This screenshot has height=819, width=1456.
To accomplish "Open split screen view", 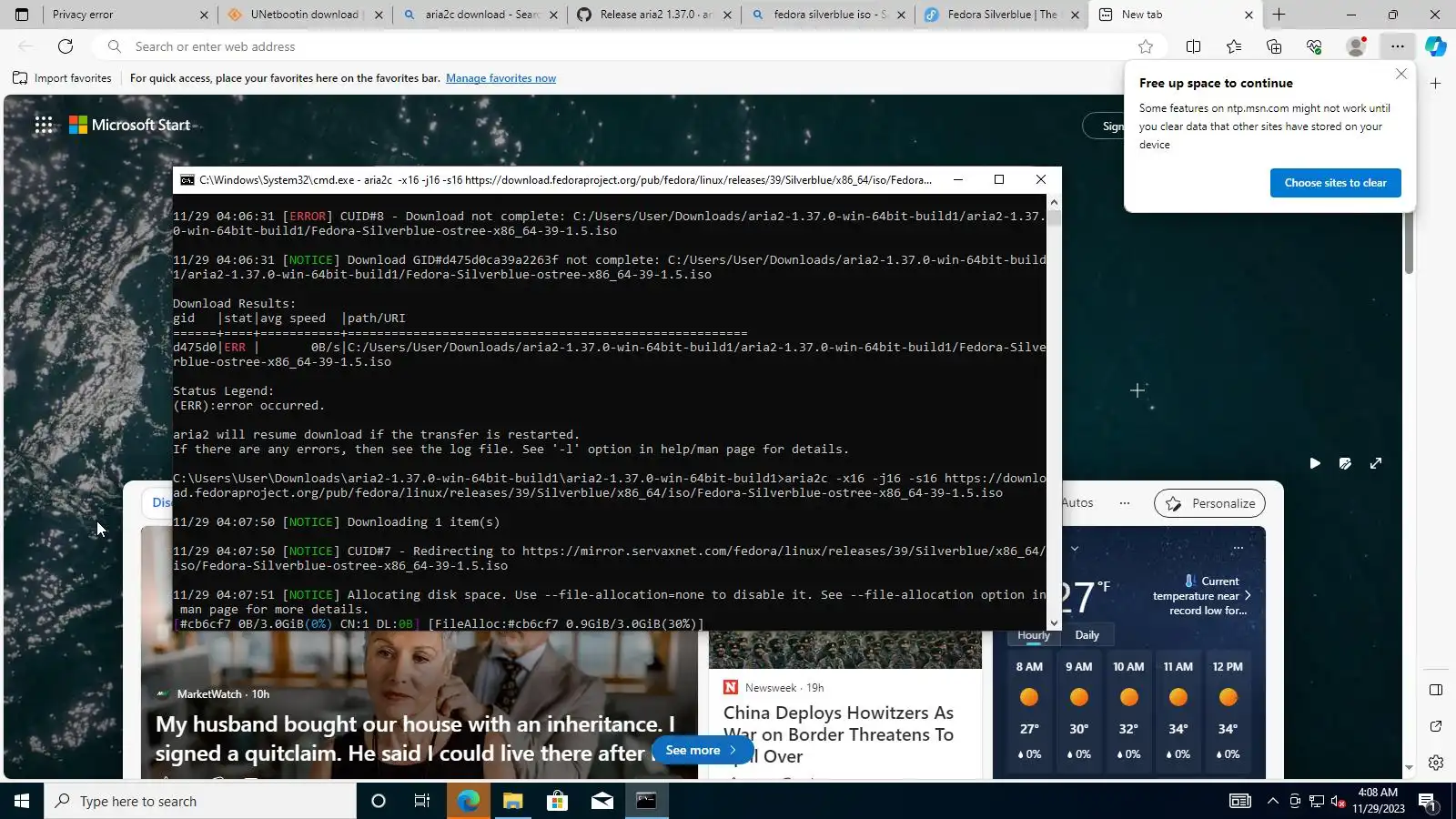I will 1193,46.
